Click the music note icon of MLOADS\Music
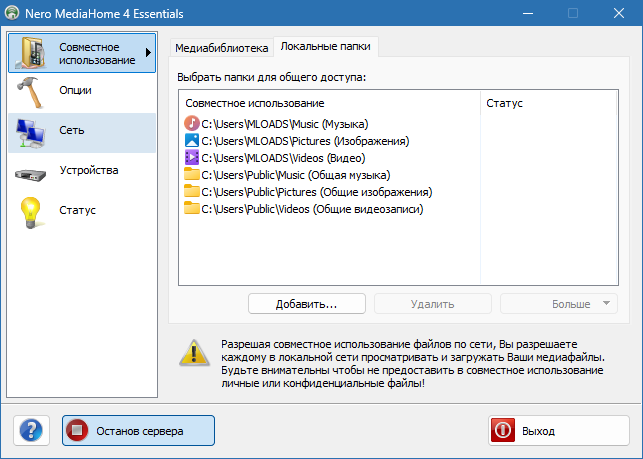 [x=192, y=123]
